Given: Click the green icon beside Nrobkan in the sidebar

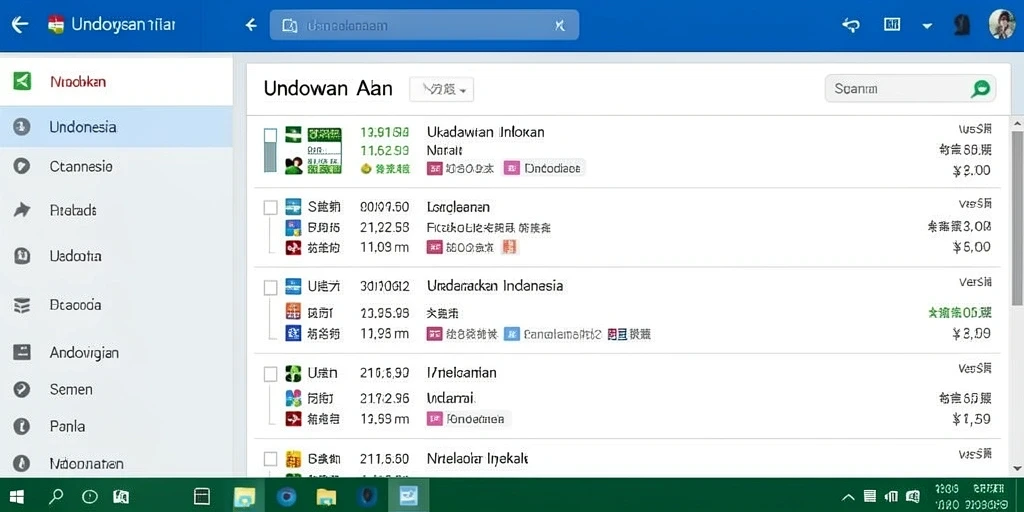Looking at the screenshot, I should pyautogui.click(x=22, y=82).
